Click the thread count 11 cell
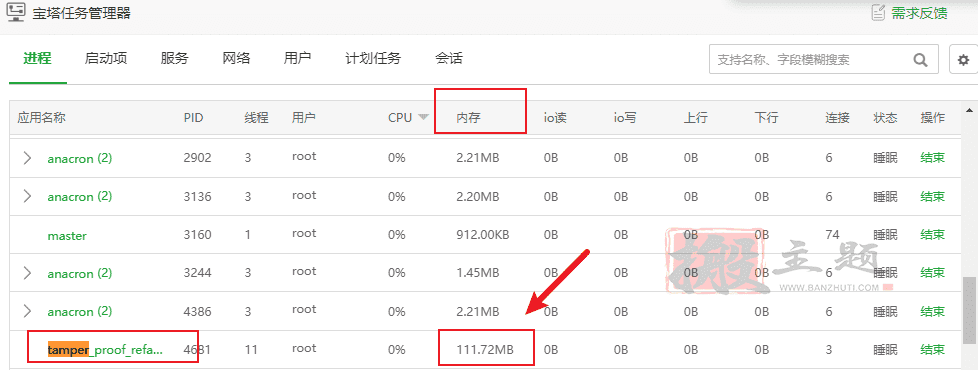 [251, 350]
